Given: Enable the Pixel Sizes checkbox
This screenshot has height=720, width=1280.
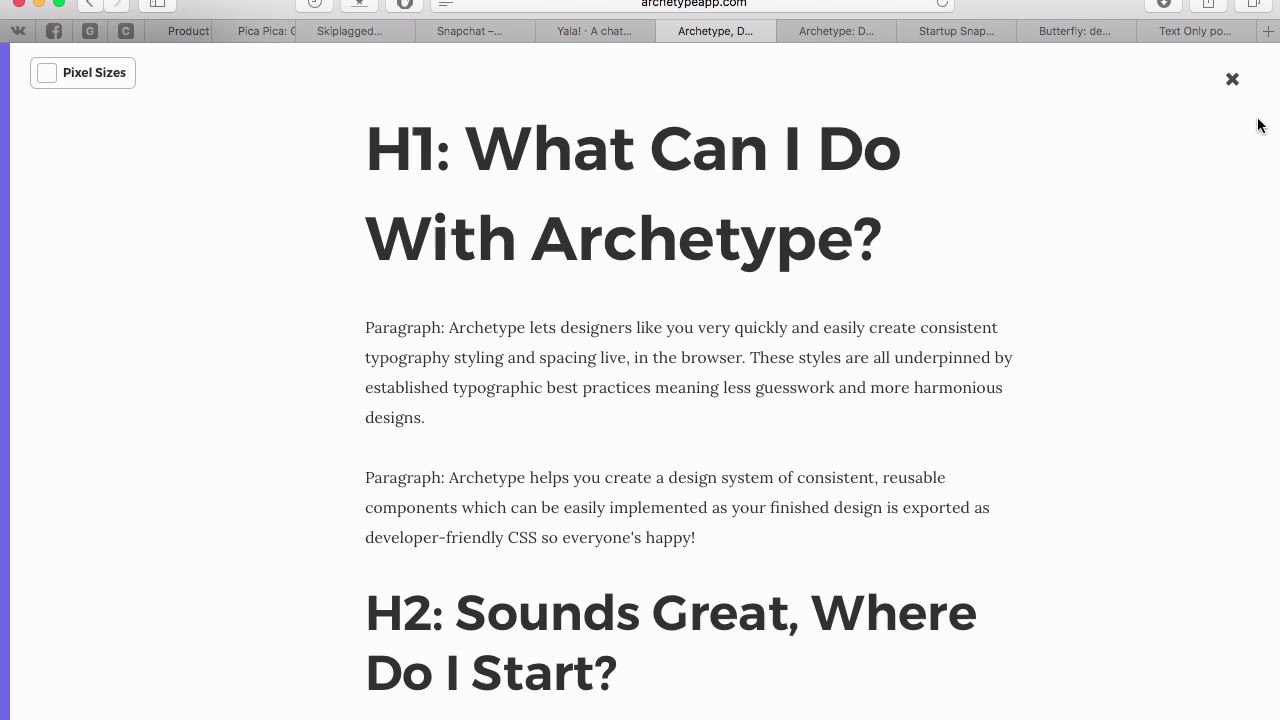Looking at the screenshot, I should coord(47,73).
